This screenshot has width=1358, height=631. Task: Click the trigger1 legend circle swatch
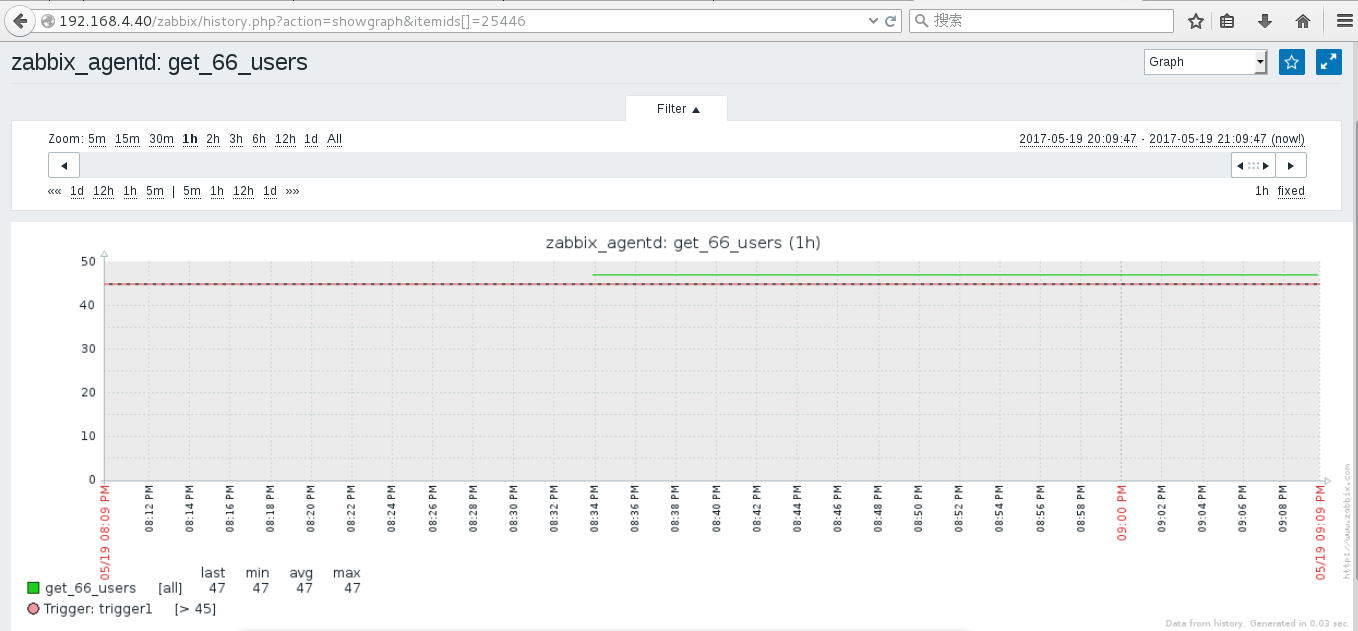point(33,609)
